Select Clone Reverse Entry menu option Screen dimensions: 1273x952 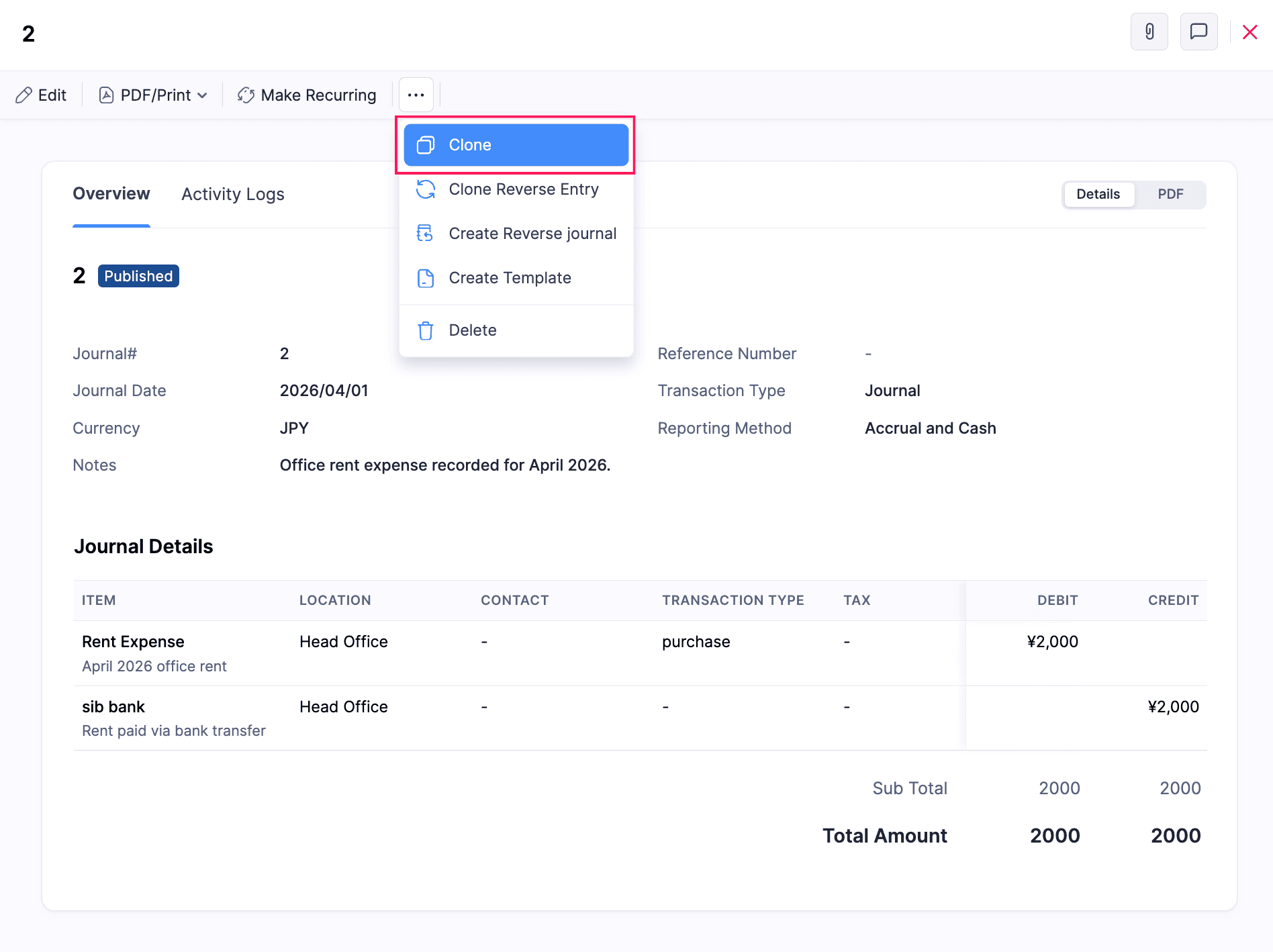coord(523,189)
